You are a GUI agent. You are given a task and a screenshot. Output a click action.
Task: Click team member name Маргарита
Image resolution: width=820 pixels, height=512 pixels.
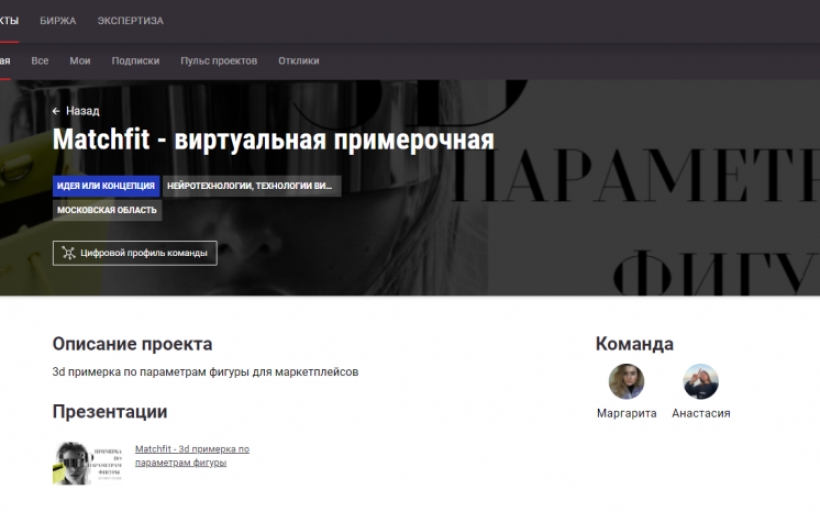click(x=627, y=413)
